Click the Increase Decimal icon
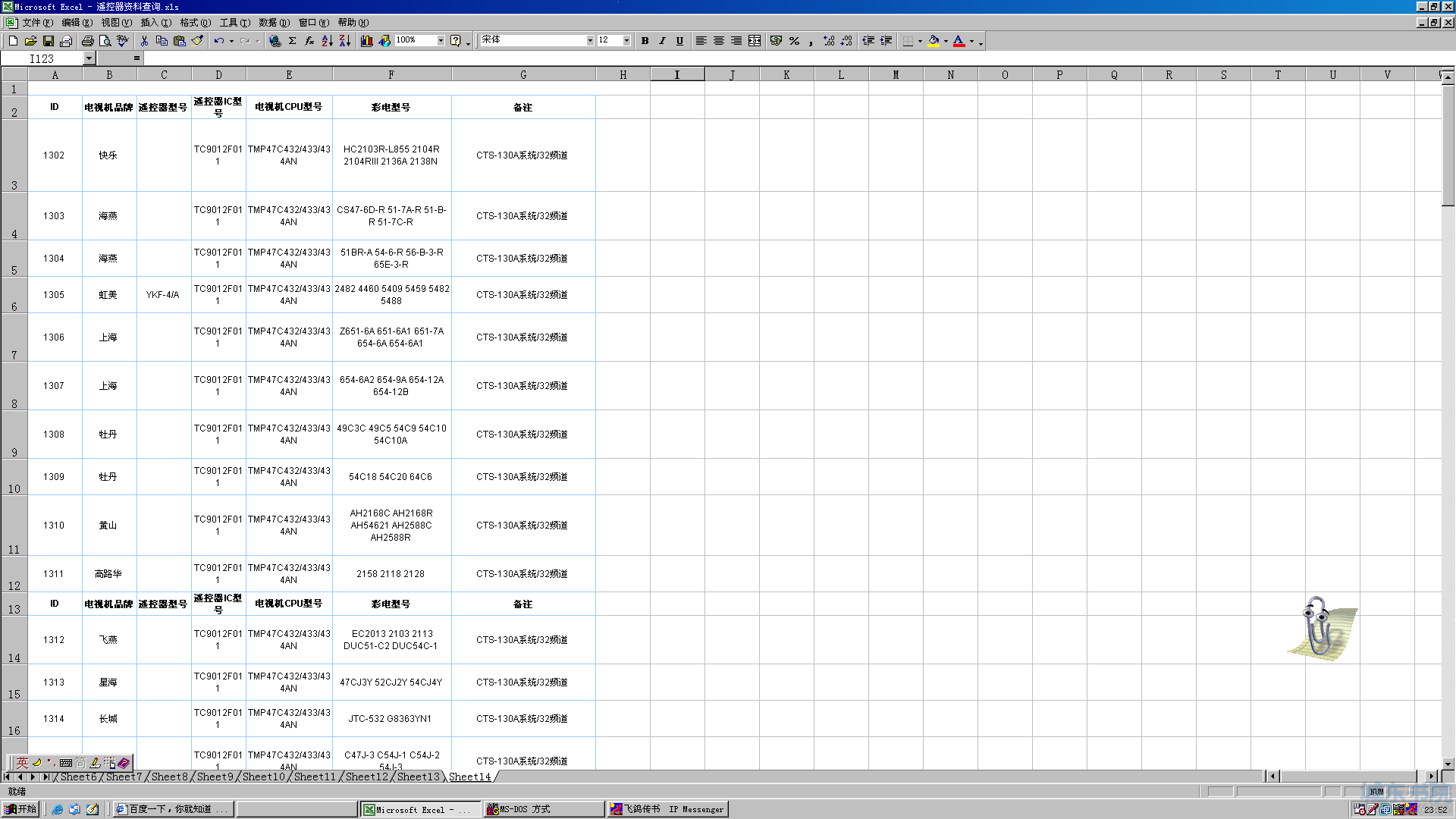The image size is (1456, 819). (x=829, y=41)
